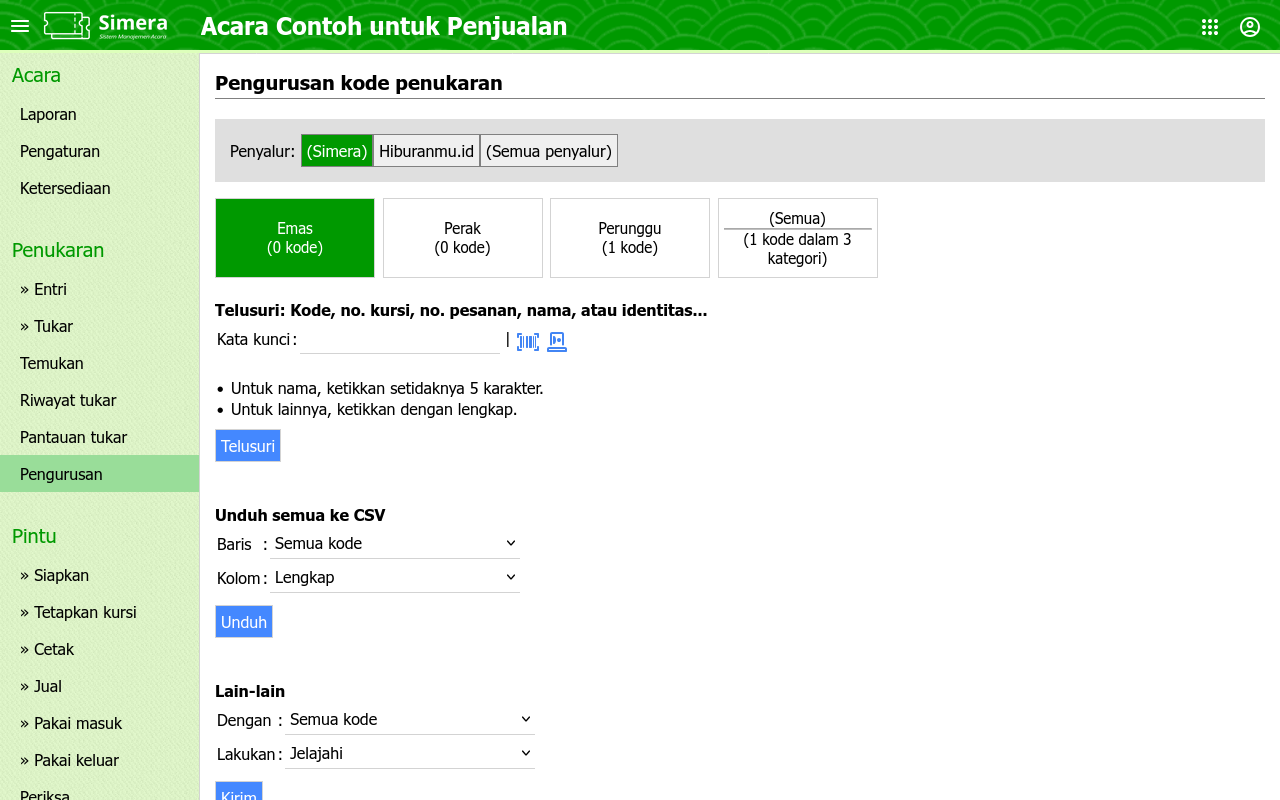Open Pengaturan in the sidebar
1280x800 pixels.
tap(100, 152)
